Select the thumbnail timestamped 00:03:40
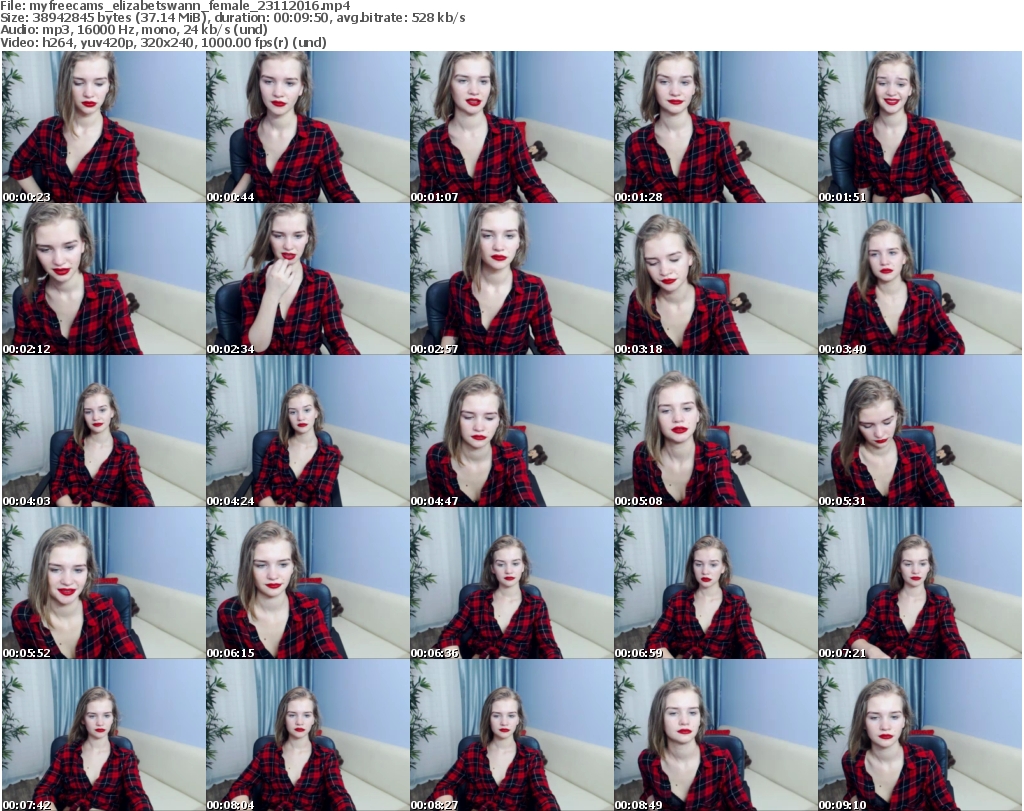 (x=920, y=279)
